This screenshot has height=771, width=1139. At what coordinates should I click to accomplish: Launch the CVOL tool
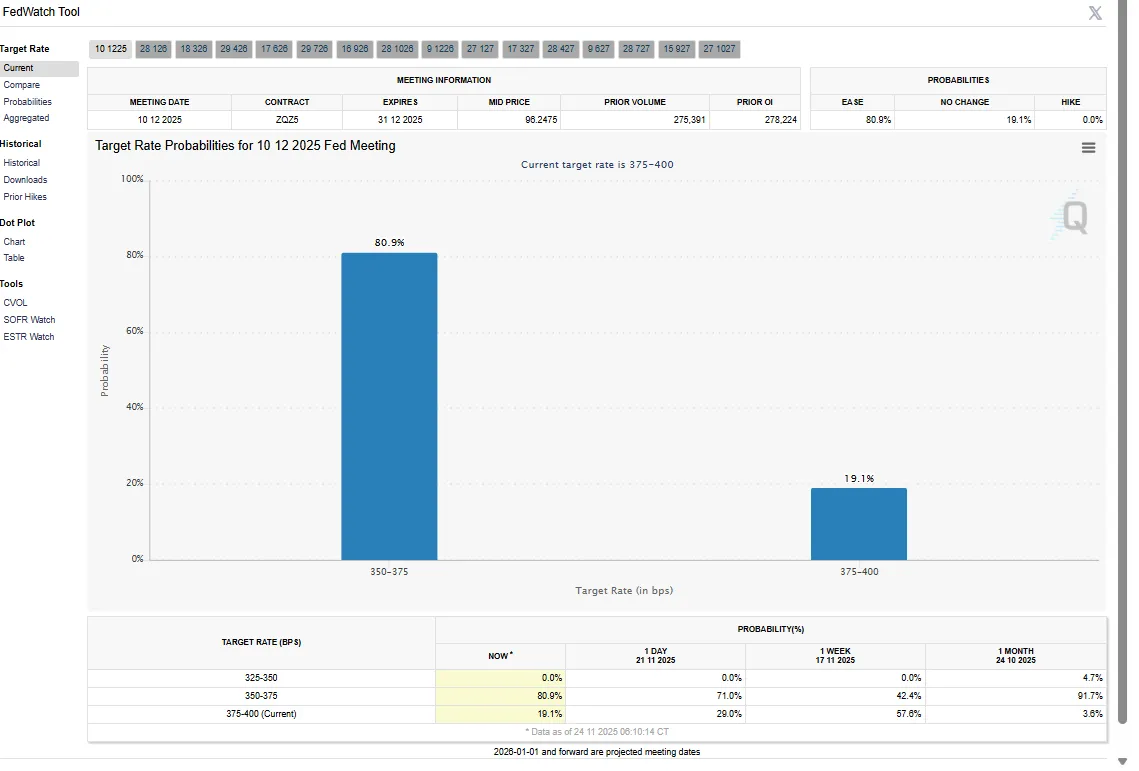coord(15,303)
